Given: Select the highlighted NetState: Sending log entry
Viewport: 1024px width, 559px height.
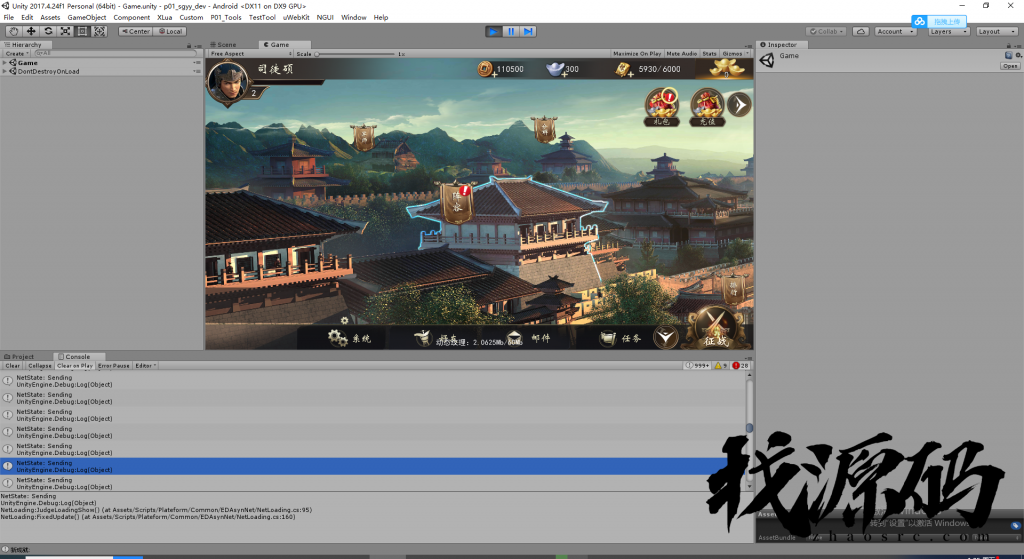Looking at the screenshot, I should (x=372, y=466).
